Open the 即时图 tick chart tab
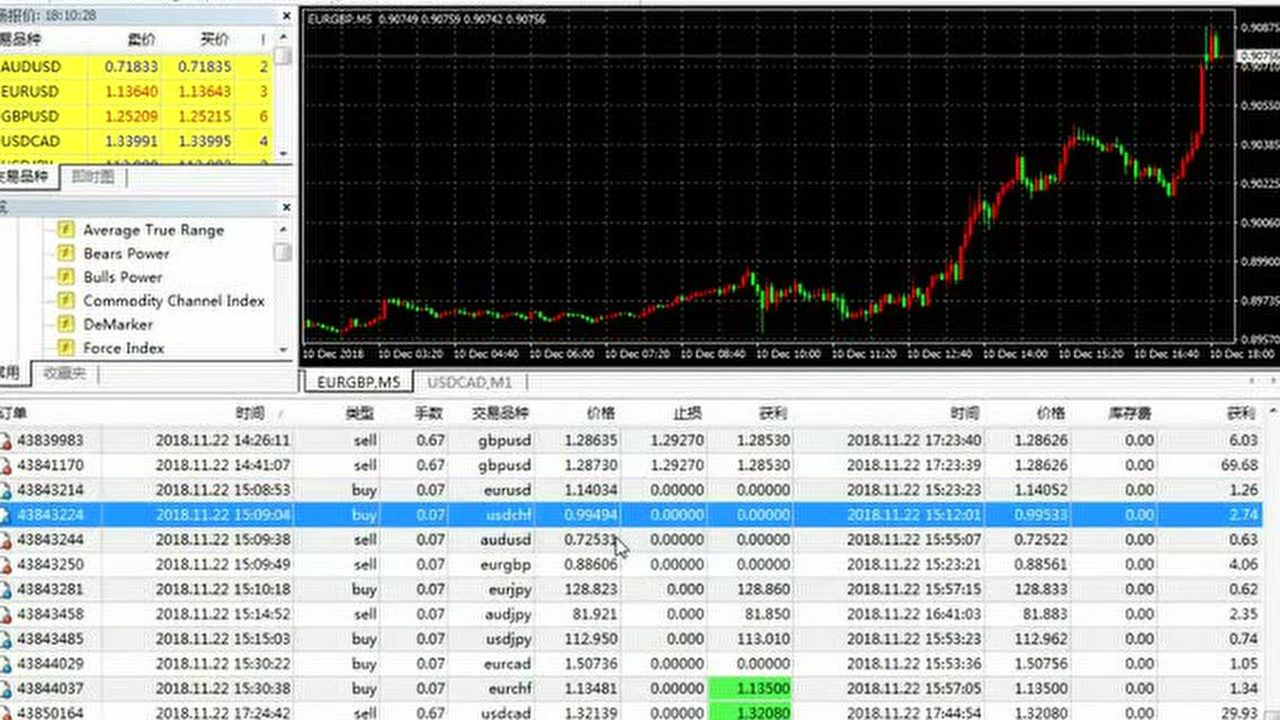 click(x=93, y=177)
